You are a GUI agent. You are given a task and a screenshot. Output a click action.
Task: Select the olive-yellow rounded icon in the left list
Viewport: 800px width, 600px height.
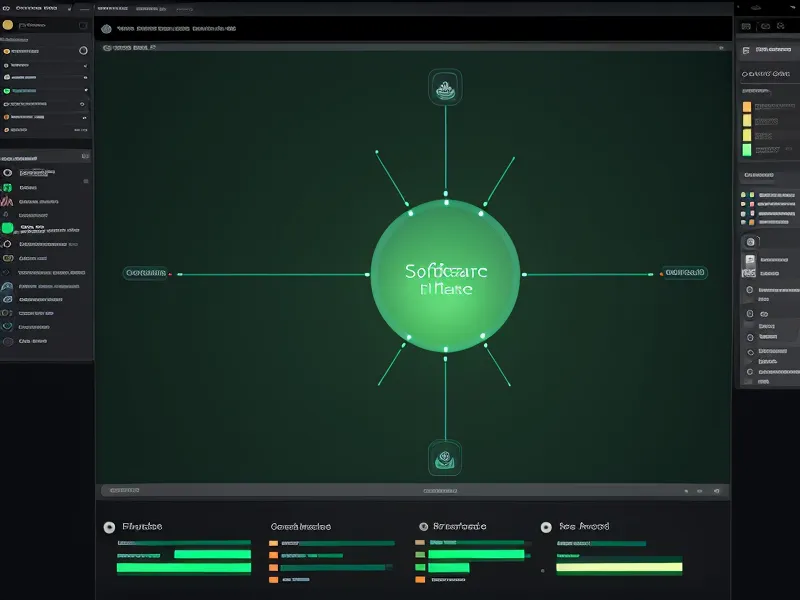8,258
